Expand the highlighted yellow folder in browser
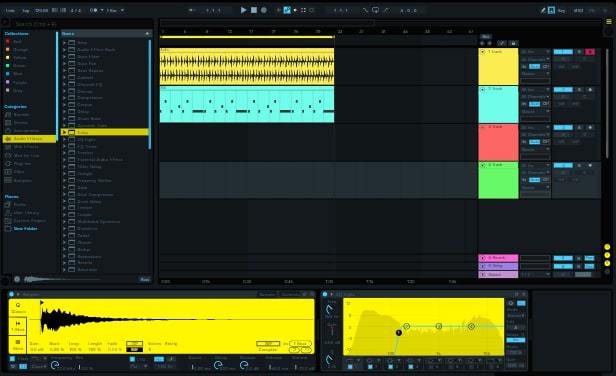 (64, 132)
